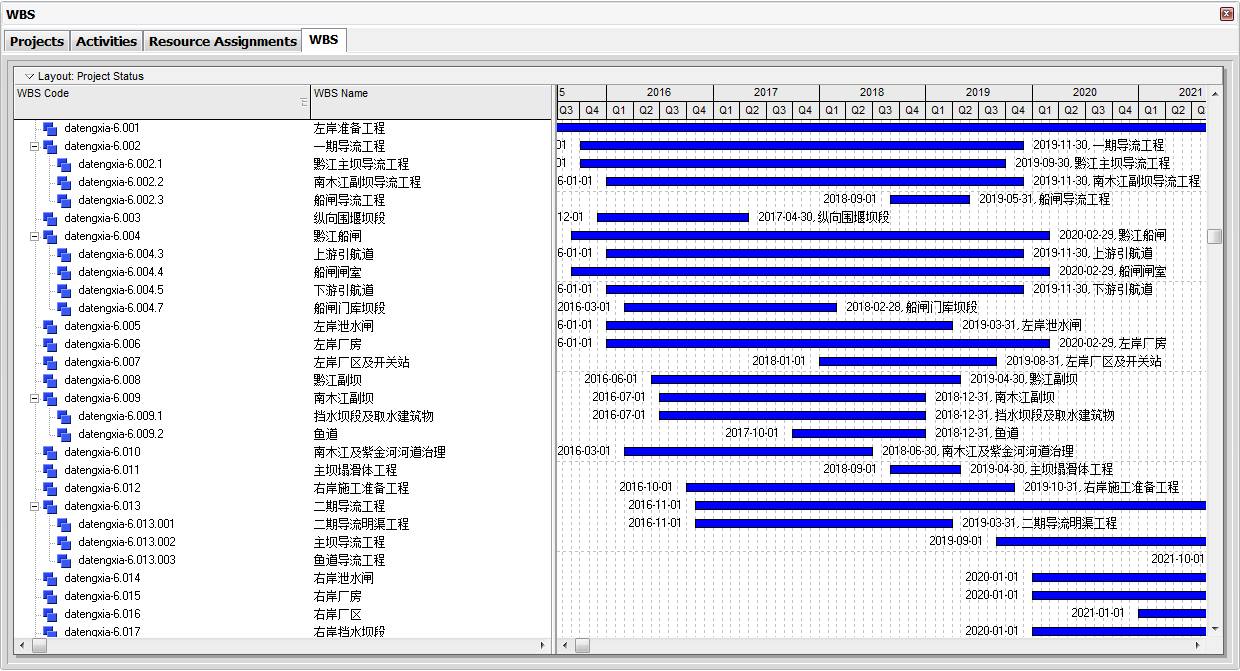The height and width of the screenshot is (671, 1240).
Task: Open the Resource Assignments tab
Action: point(222,41)
